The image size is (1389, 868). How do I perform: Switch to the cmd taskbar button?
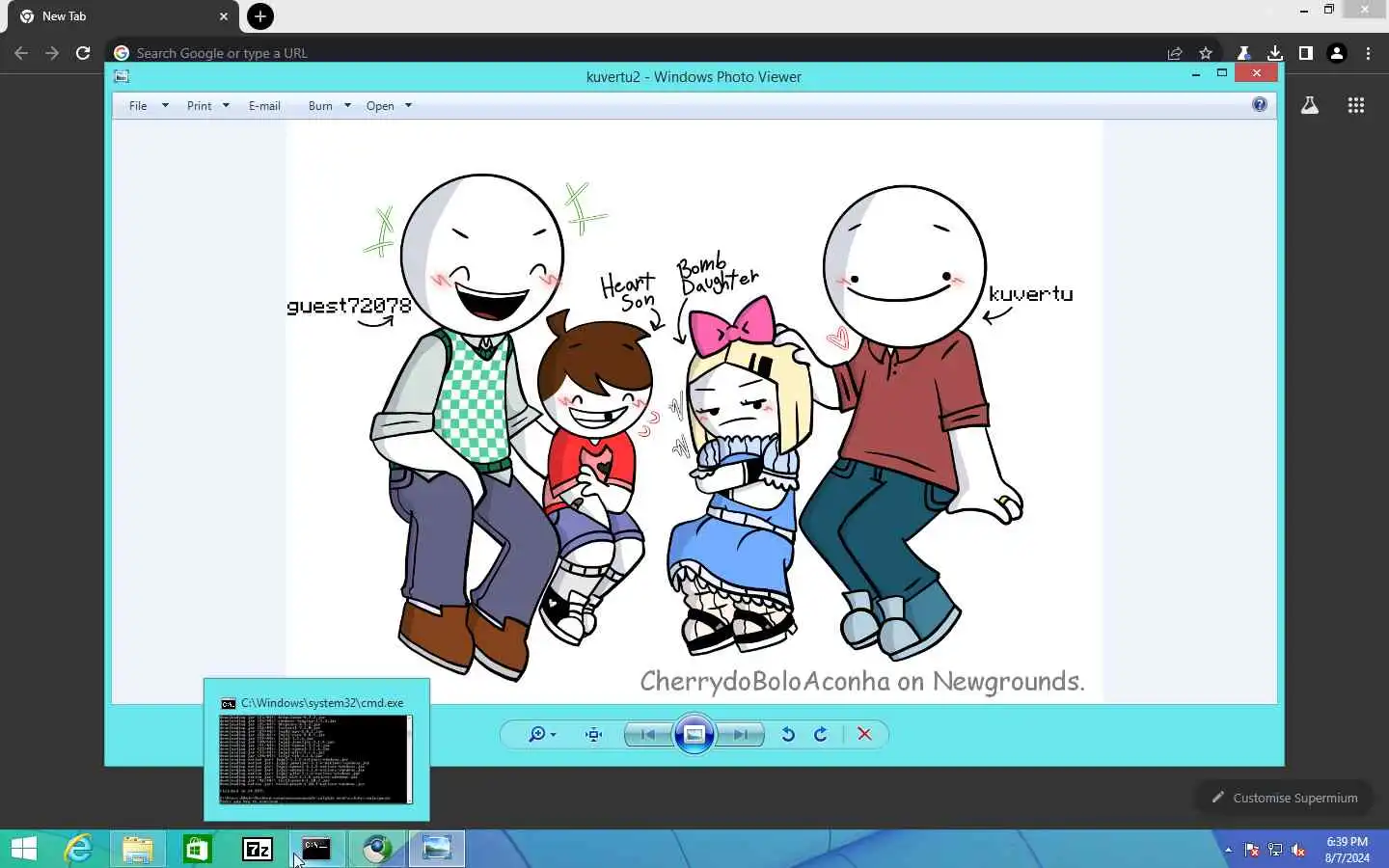tap(317, 849)
